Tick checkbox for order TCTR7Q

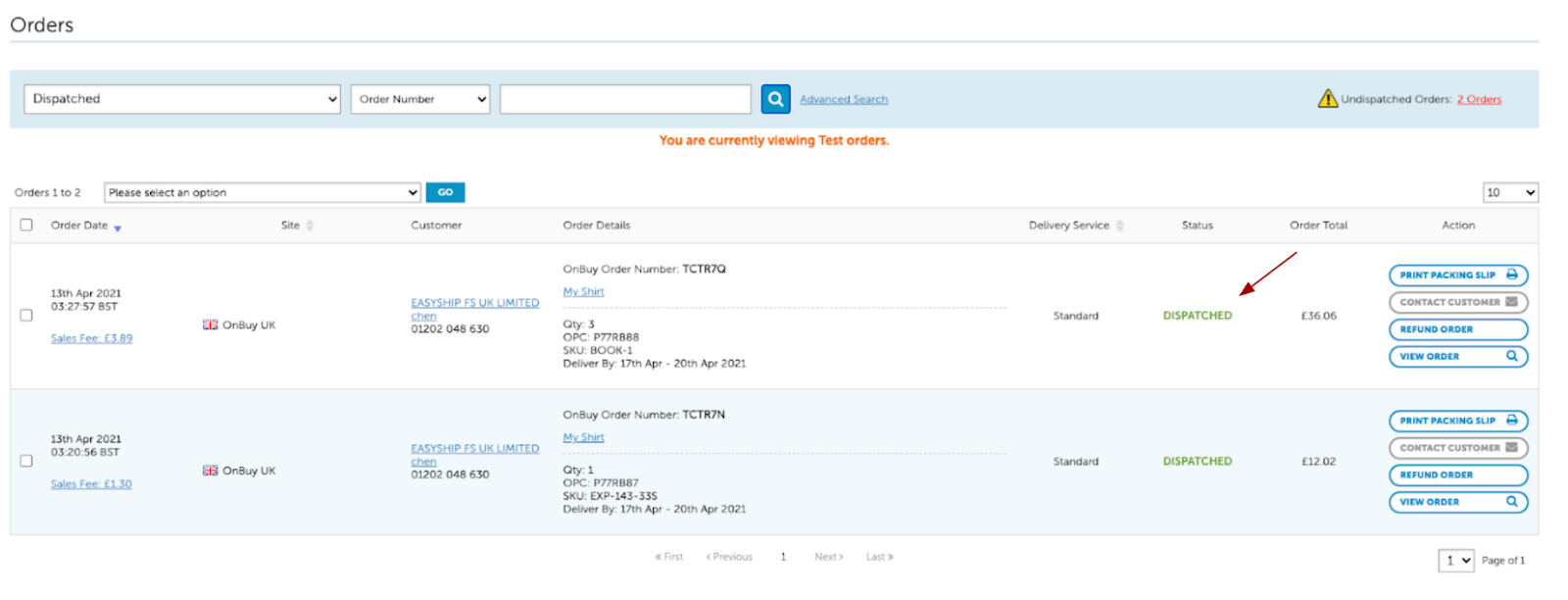[26, 316]
